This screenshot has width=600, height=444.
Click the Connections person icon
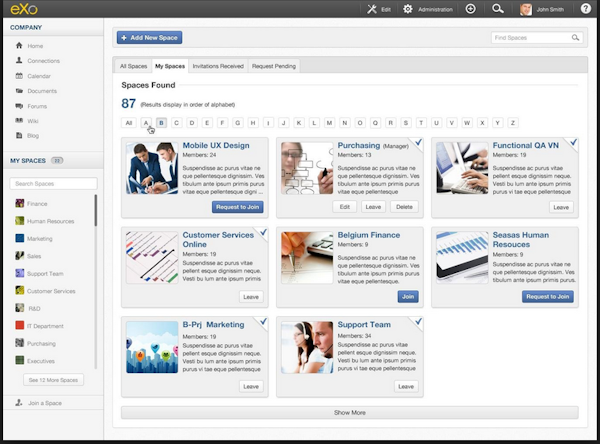(19, 60)
